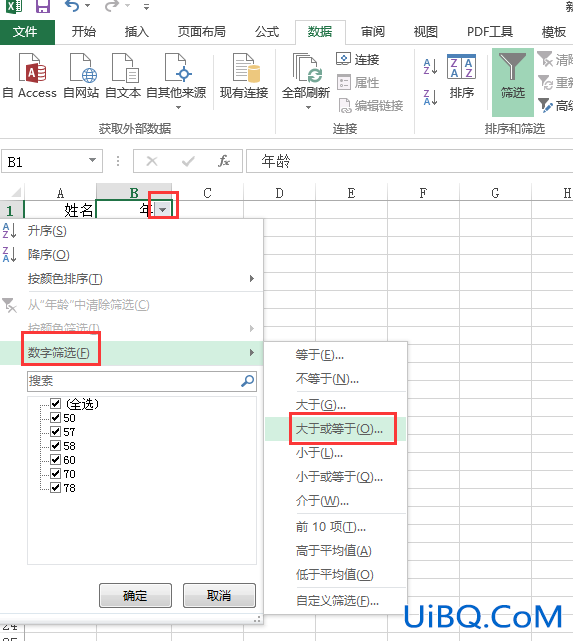Click the Insert Function fx icon
This screenshot has width=573, height=641.
click(224, 161)
